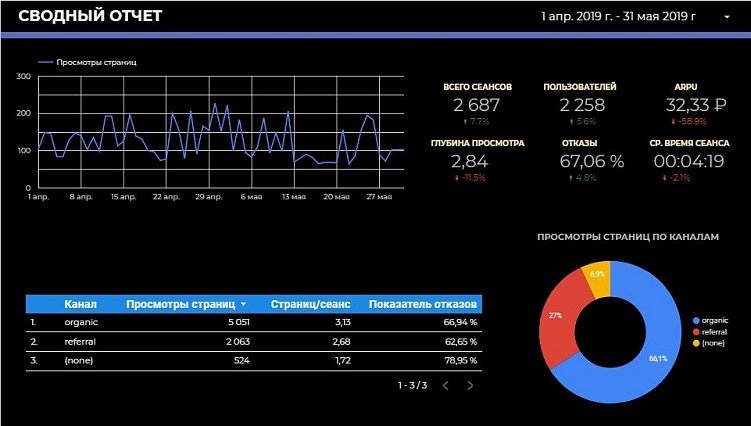This screenshot has height=426, width=751.
Task: Click the date range 1 апр. 2019 – 31 мая 2019
Action: [x=618, y=16]
